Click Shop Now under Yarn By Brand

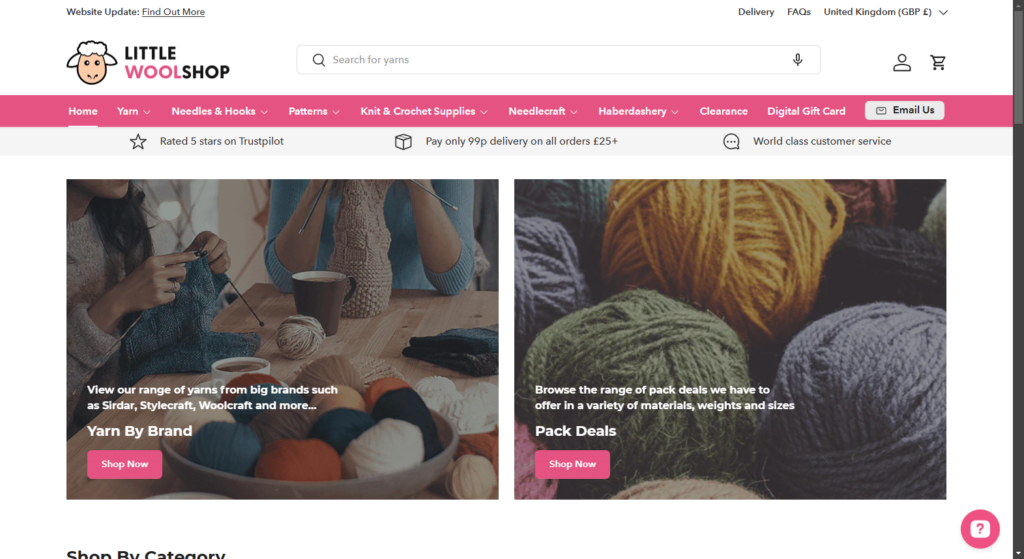tap(125, 464)
